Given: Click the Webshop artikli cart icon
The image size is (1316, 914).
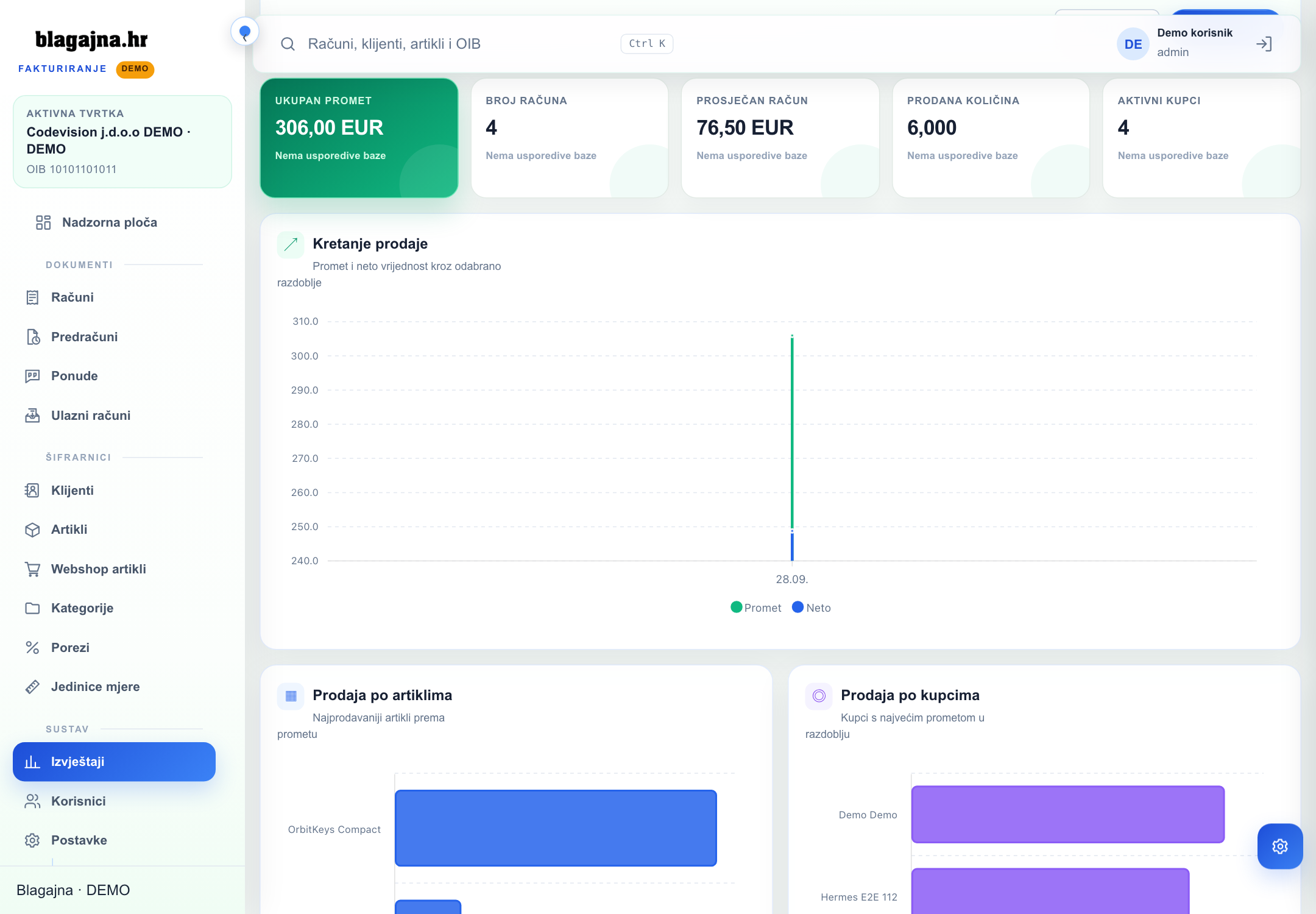Looking at the screenshot, I should 32,569.
